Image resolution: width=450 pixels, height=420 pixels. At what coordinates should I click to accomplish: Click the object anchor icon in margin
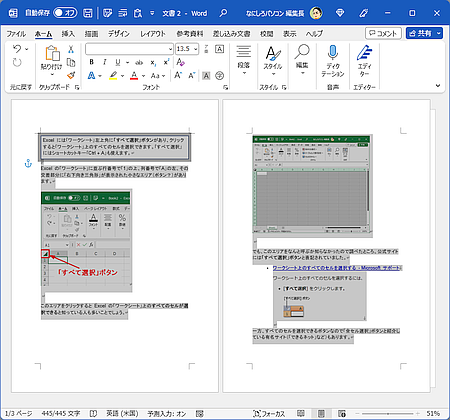28,163
